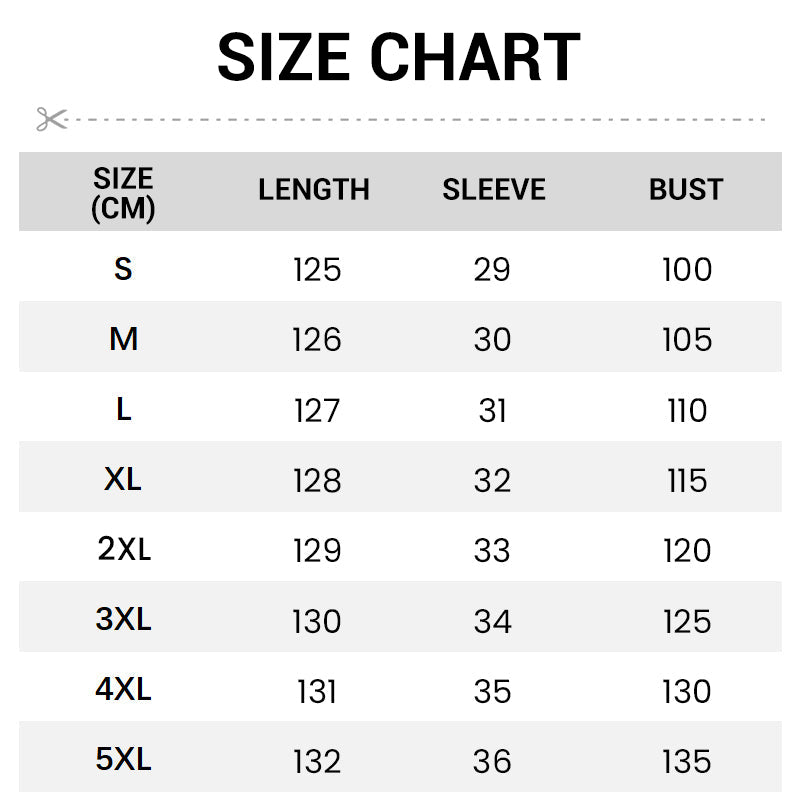800x800 pixels.
Task: Click bust value 110 for size L
Action: pyautogui.click(x=687, y=410)
